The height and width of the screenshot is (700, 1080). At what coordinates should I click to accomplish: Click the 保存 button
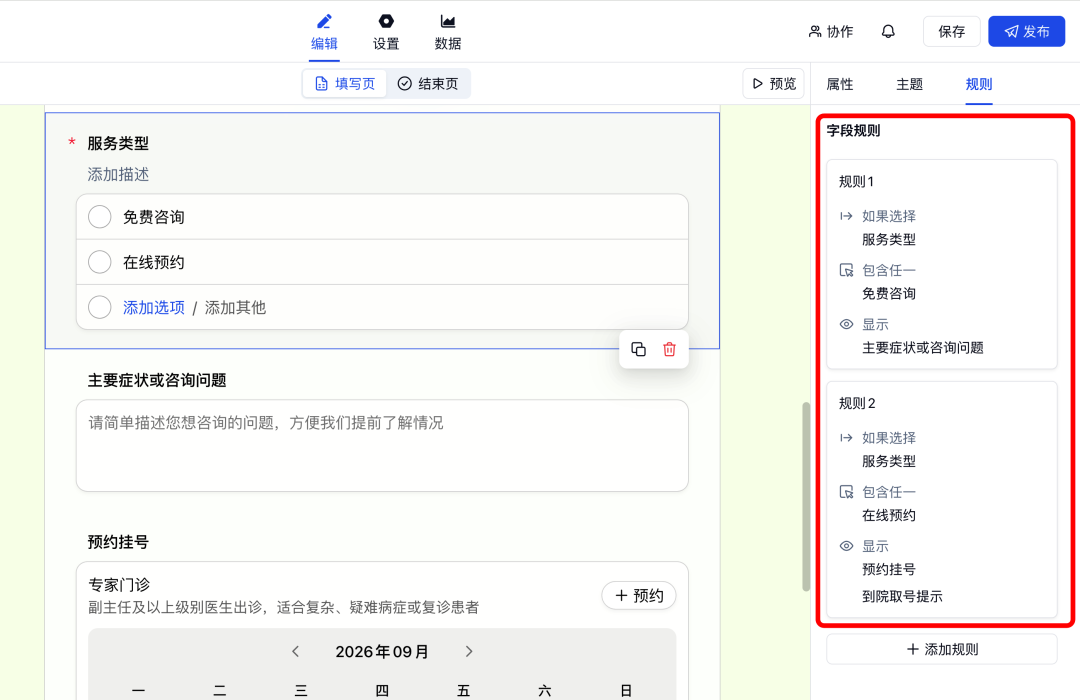[951, 32]
